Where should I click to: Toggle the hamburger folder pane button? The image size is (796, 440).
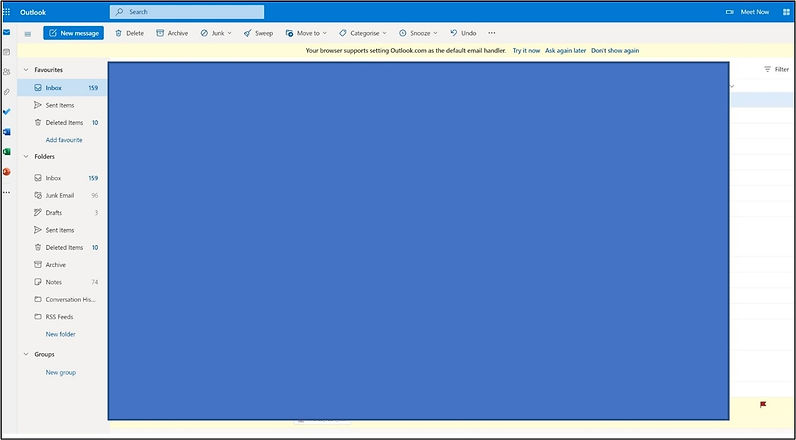[x=28, y=34]
